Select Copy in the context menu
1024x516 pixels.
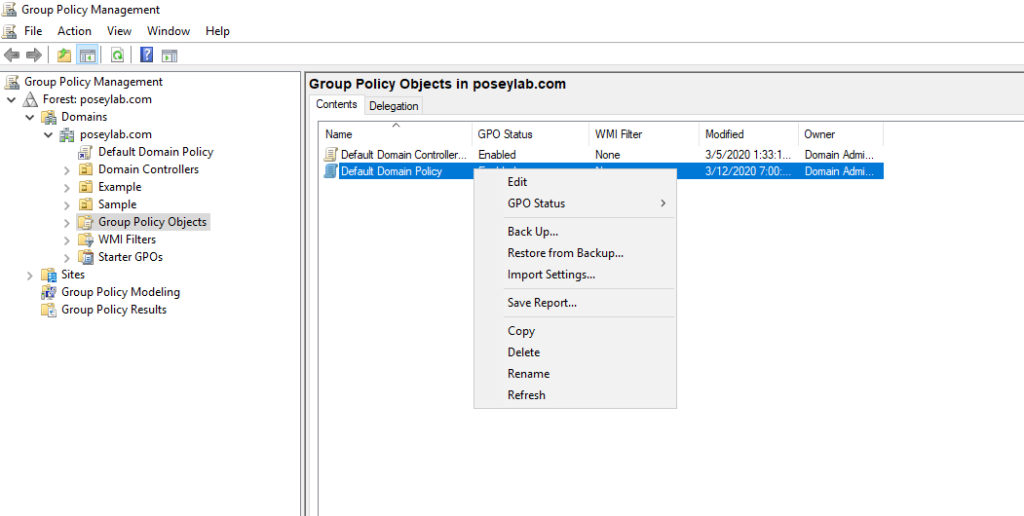[x=575, y=331]
